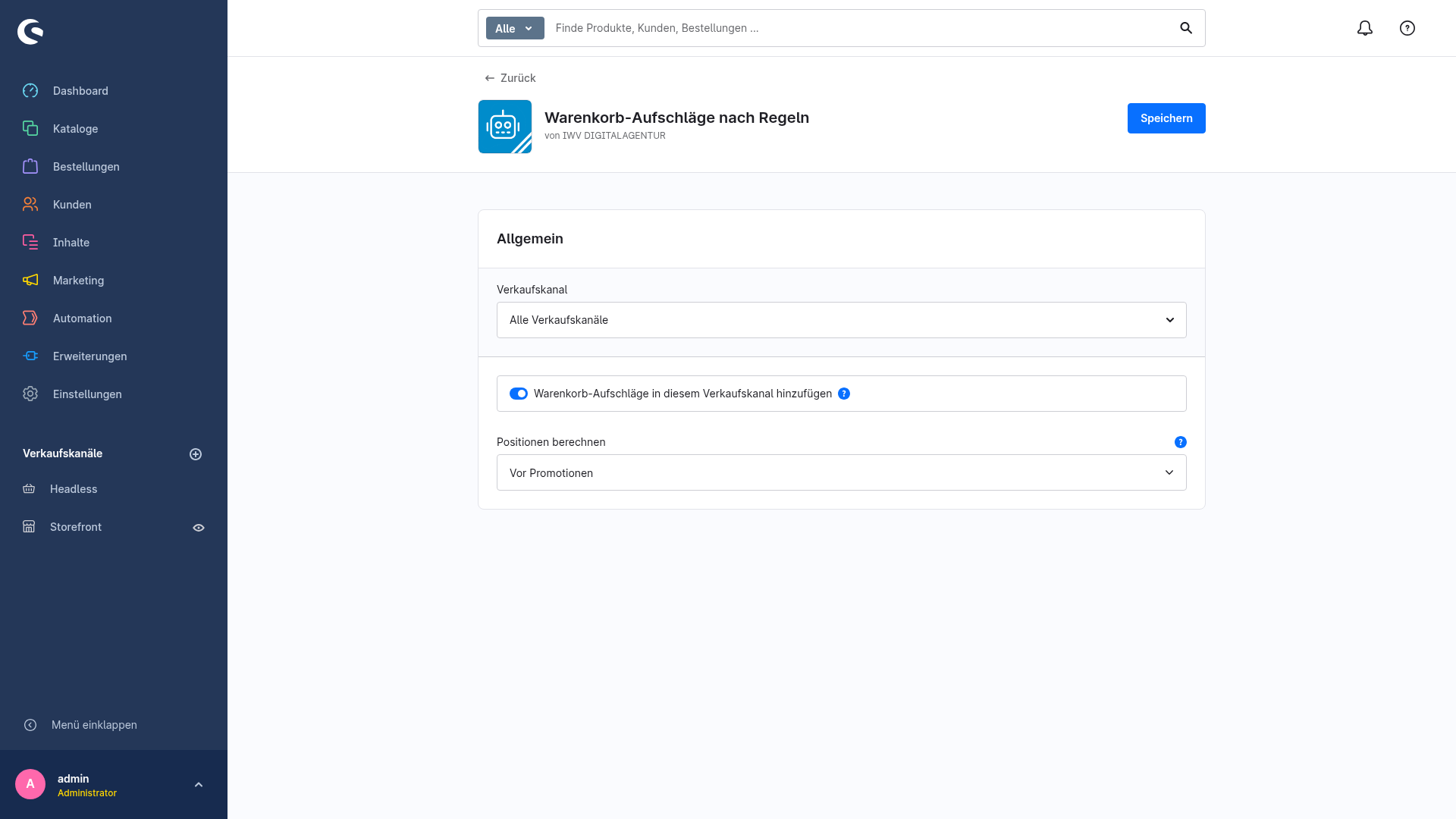This screenshot has height=819, width=1456.
Task: Click the Dashboard gauge icon
Action: tap(30, 91)
